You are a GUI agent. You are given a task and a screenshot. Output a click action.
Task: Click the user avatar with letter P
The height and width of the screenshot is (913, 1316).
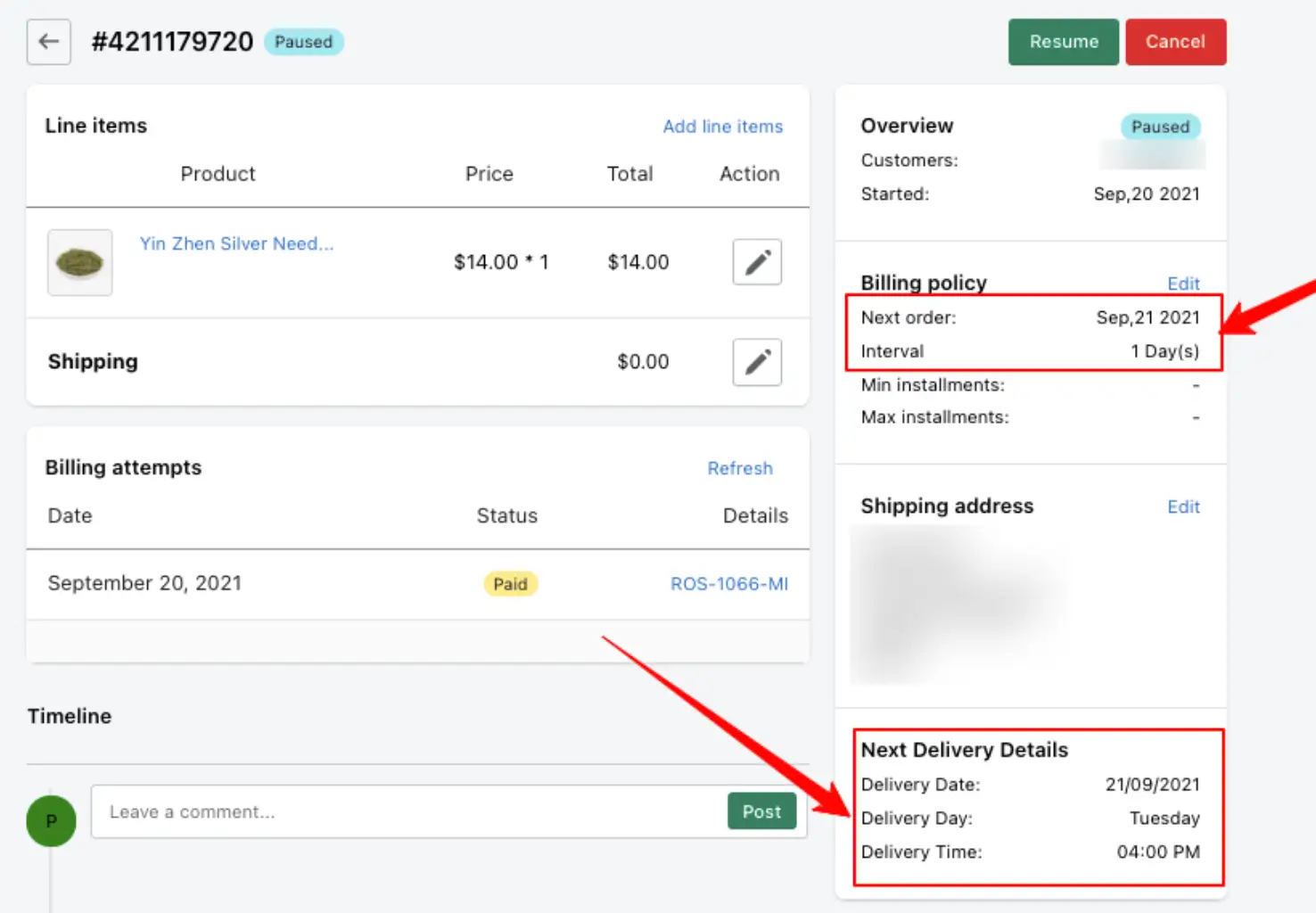click(51, 820)
